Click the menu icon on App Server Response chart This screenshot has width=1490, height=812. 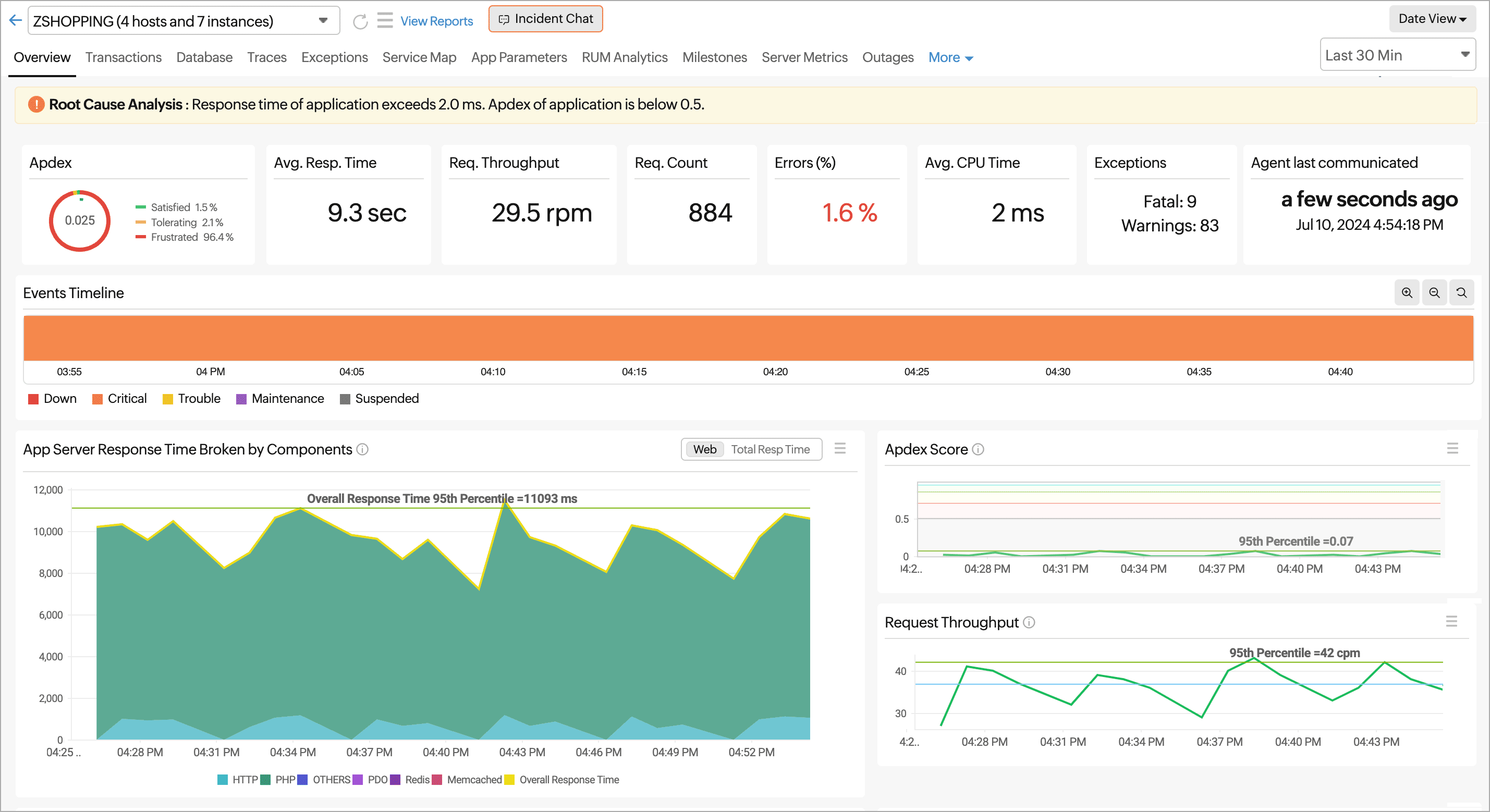[840, 448]
